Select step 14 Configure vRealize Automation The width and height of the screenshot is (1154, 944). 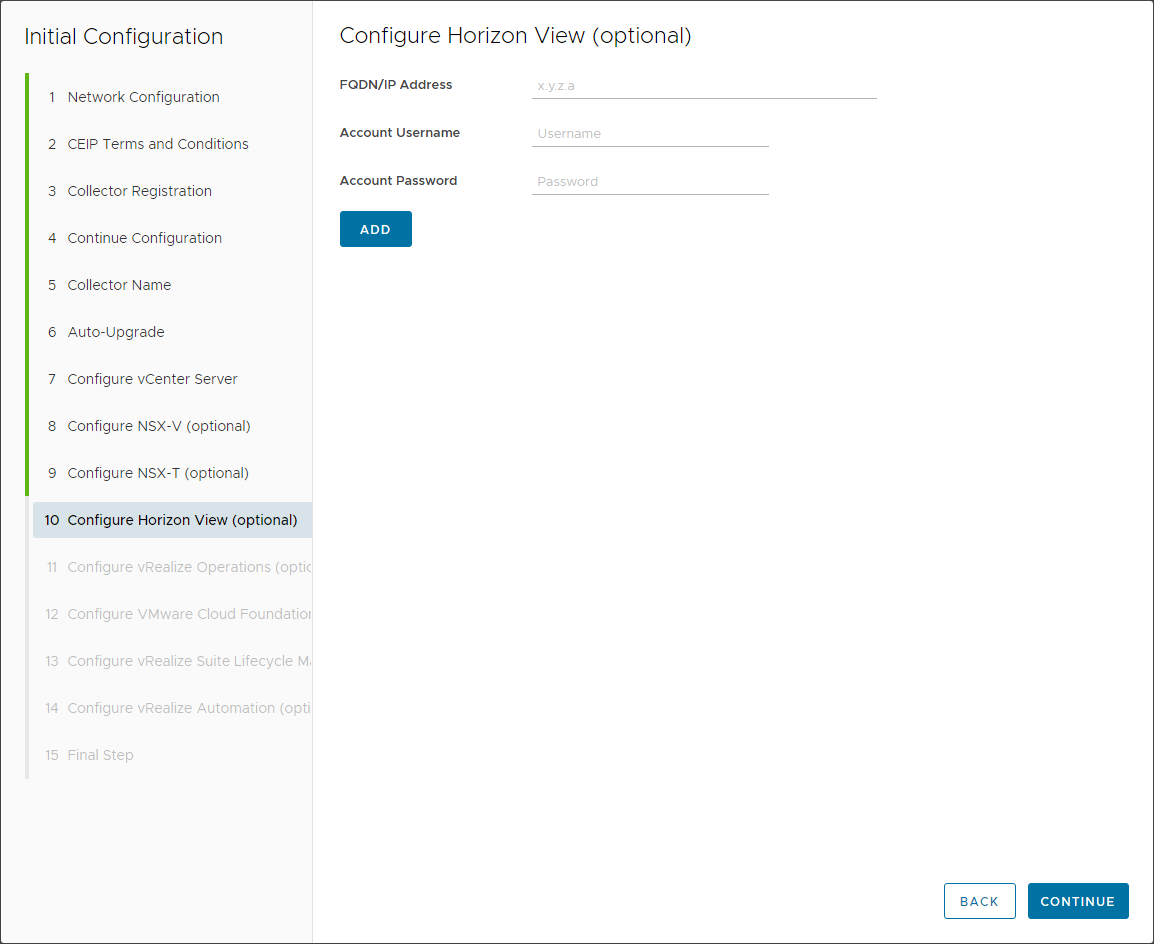[172, 709]
